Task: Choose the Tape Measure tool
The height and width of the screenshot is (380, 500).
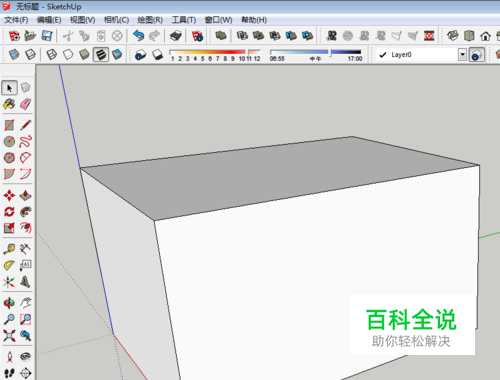Action: [x=9, y=249]
